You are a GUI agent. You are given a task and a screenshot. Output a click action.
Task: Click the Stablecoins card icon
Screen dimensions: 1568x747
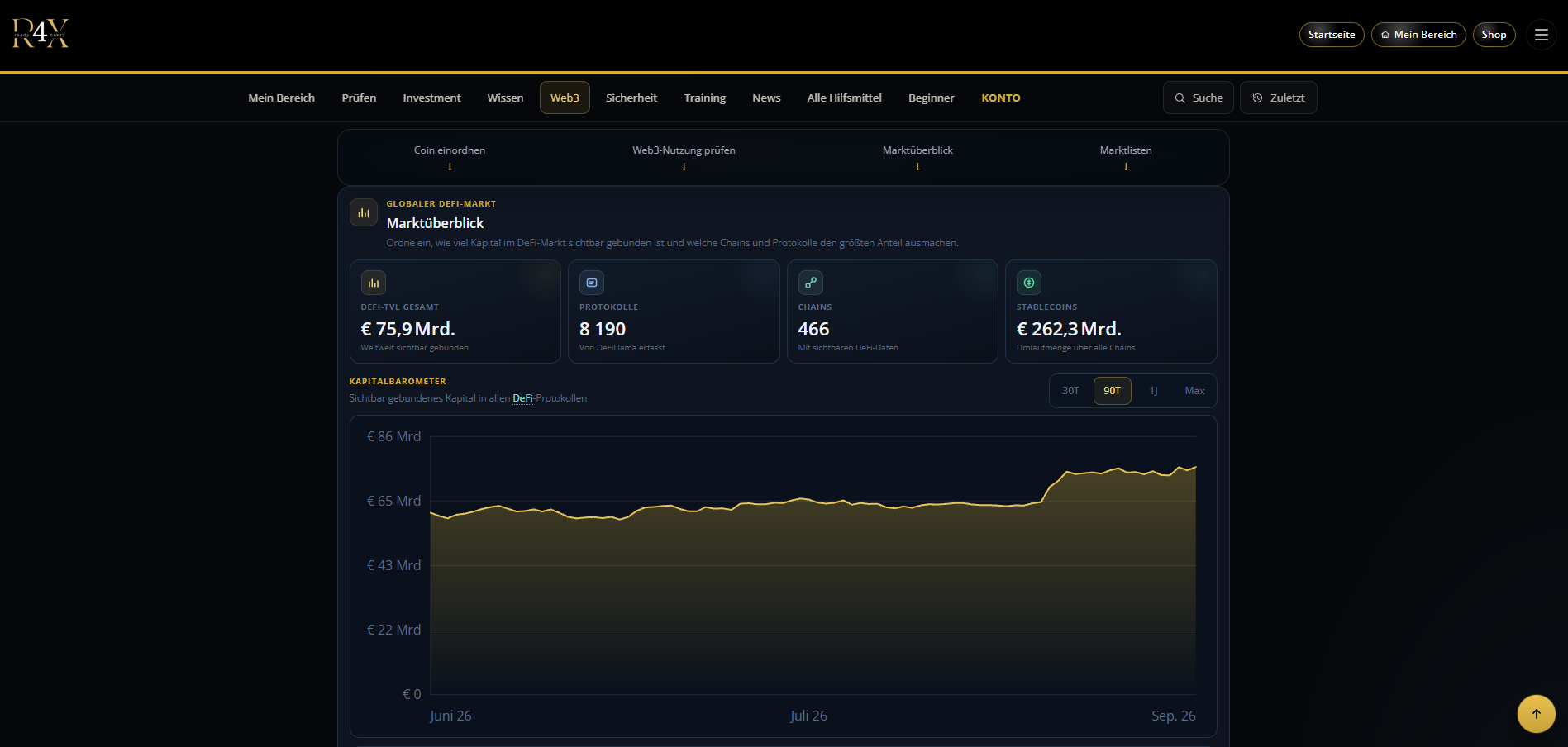tap(1029, 283)
